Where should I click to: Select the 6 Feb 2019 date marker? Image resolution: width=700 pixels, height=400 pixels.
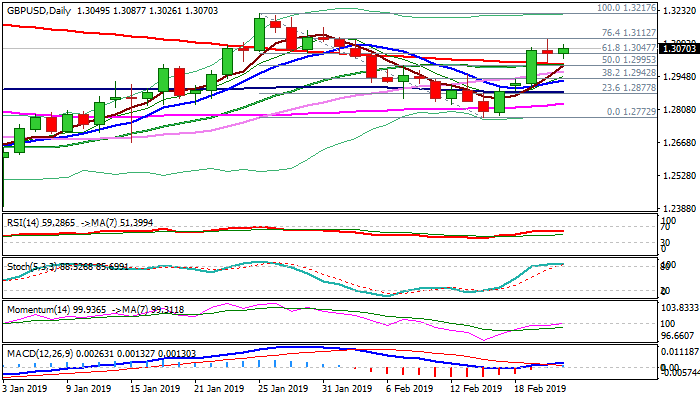pos(408,388)
